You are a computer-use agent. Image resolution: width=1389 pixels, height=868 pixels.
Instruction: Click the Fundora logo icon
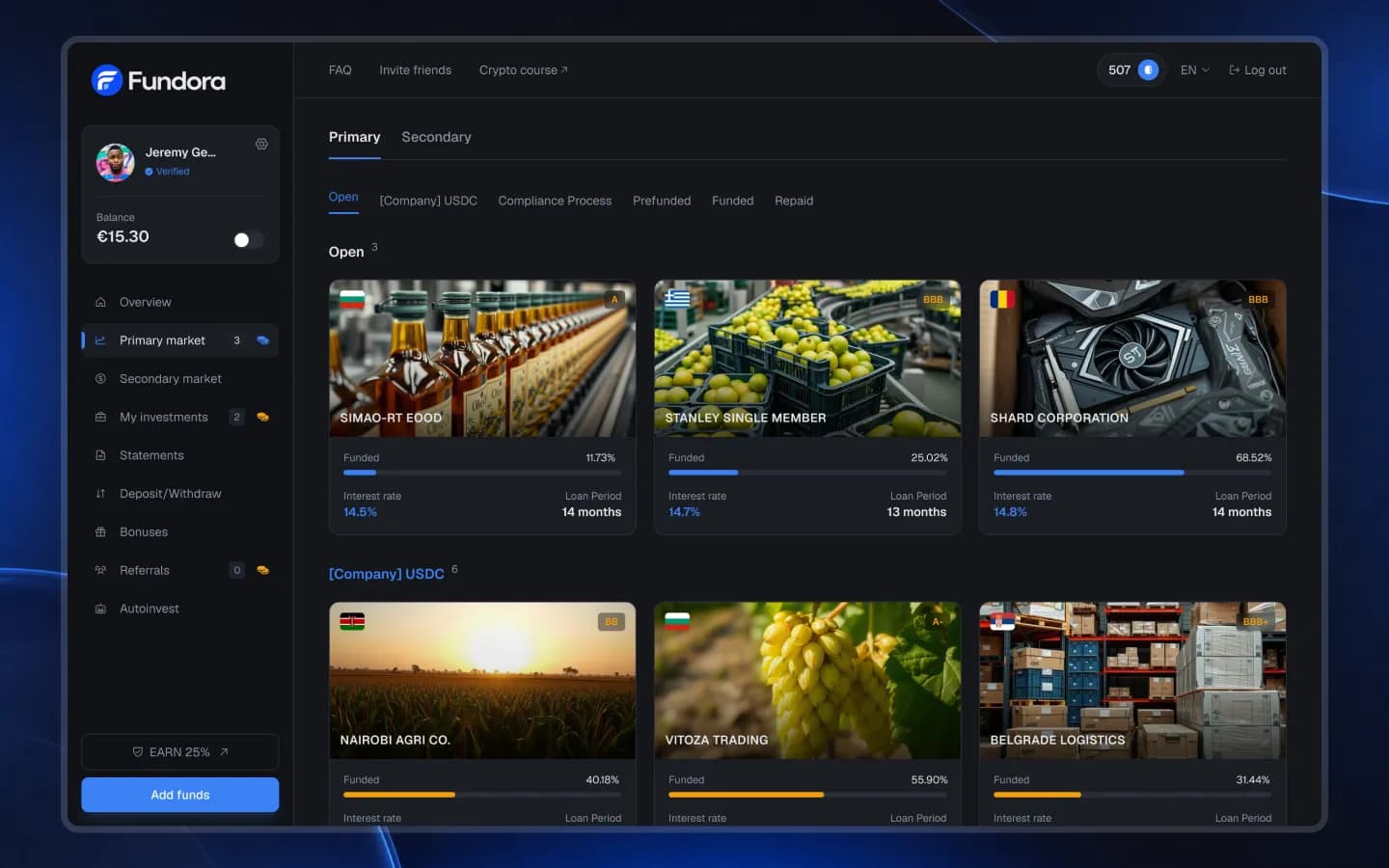107,80
